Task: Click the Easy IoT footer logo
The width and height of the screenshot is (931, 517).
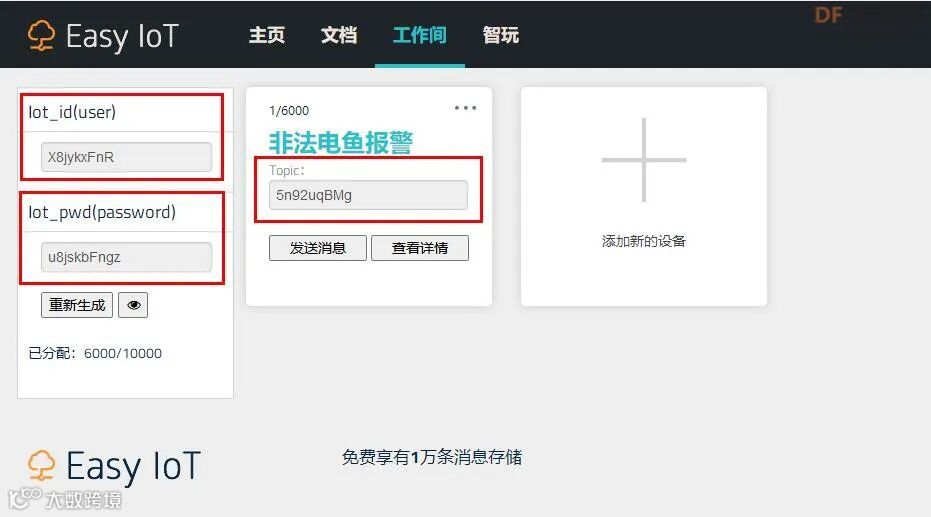Action: 114,466
